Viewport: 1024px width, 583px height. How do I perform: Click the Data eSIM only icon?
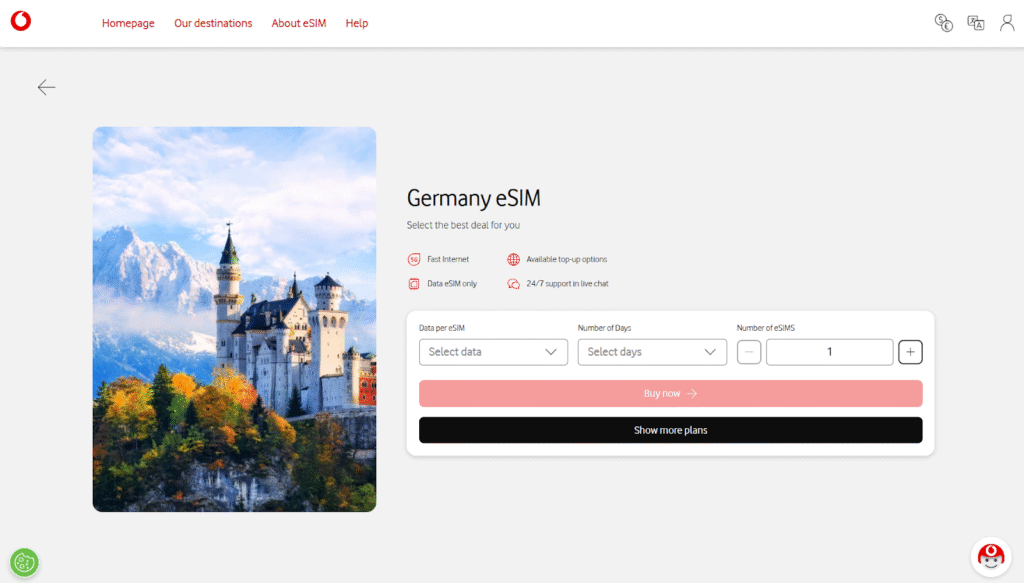coord(414,283)
